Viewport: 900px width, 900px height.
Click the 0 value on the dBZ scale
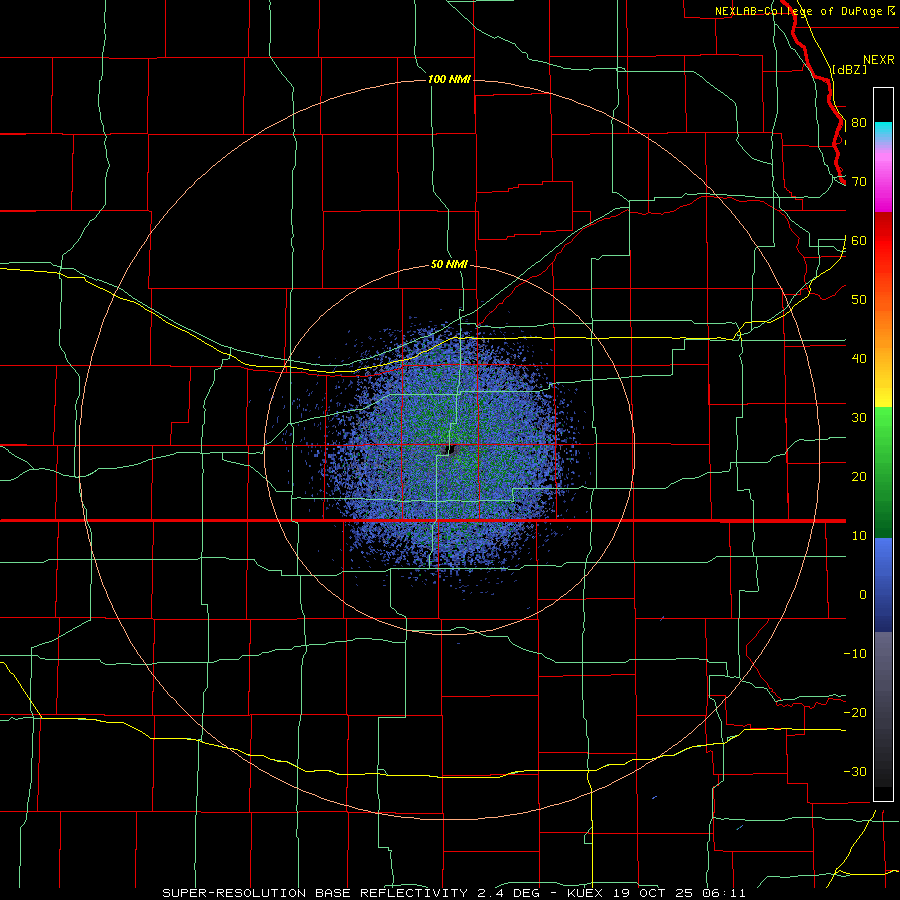click(863, 595)
